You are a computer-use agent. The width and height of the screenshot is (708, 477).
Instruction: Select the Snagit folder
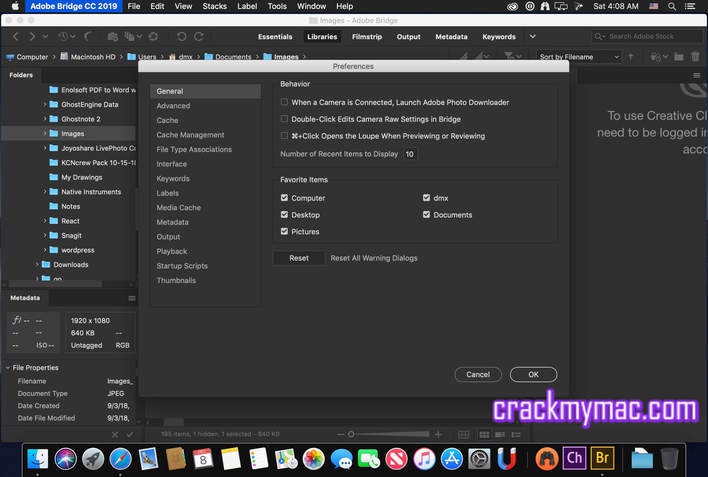tap(71, 235)
